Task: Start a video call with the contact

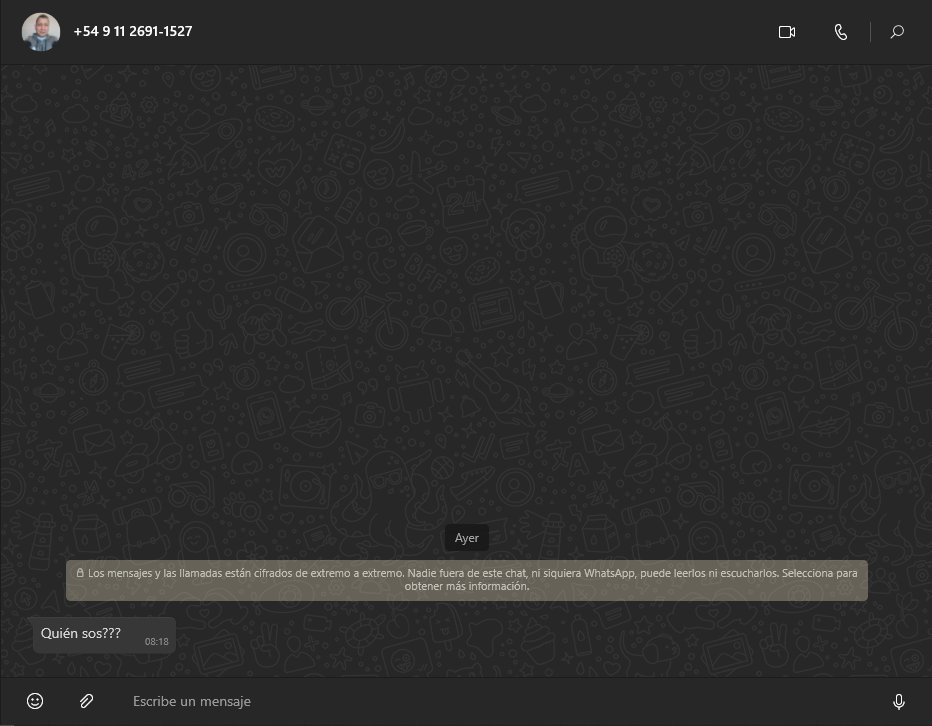Action: (787, 32)
